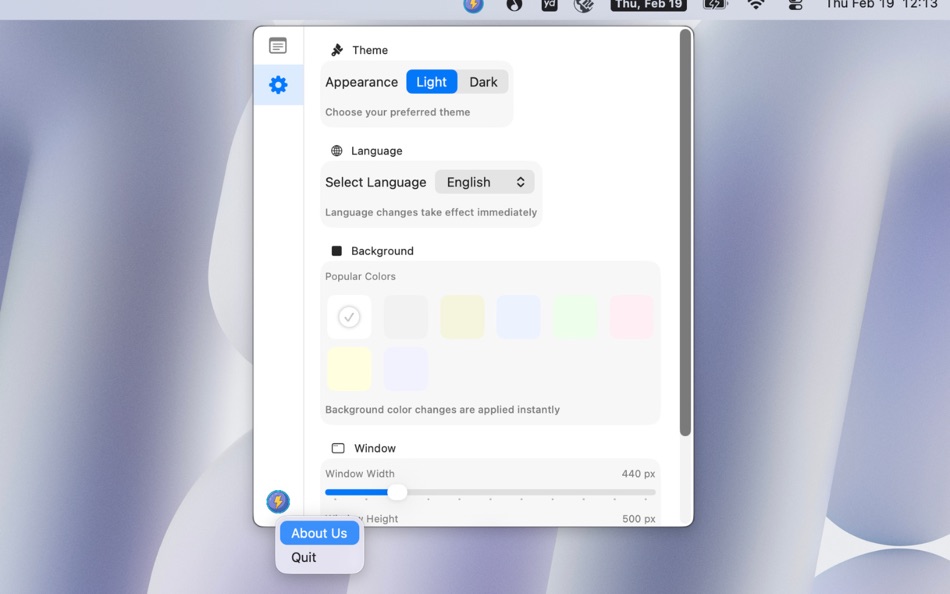Click the paintbrush icon next to Theme
This screenshot has width=950, height=594.
point(337,49)
